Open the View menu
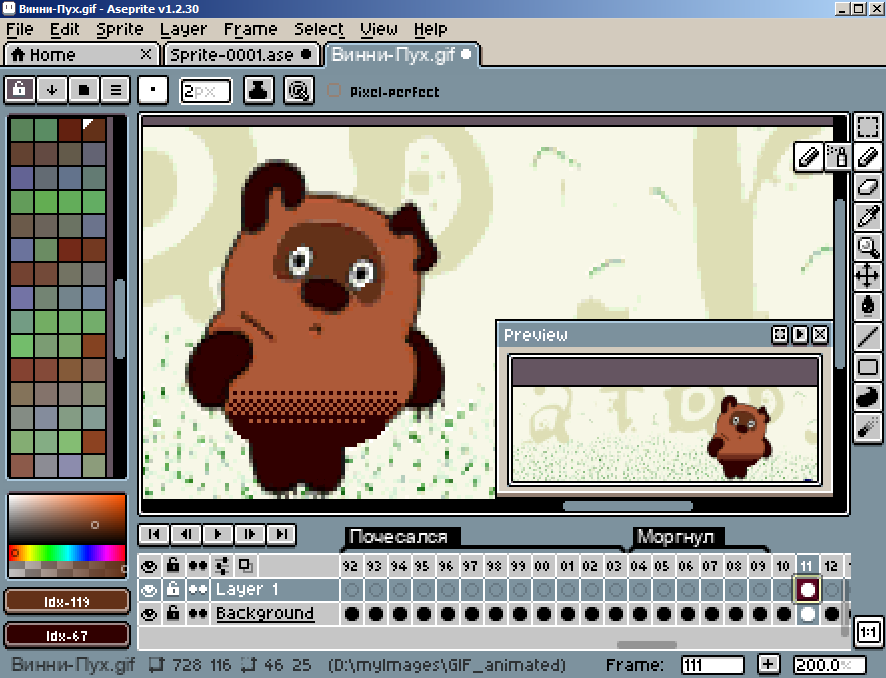Viewport: 886px width, 678px height. click(379, 29)
